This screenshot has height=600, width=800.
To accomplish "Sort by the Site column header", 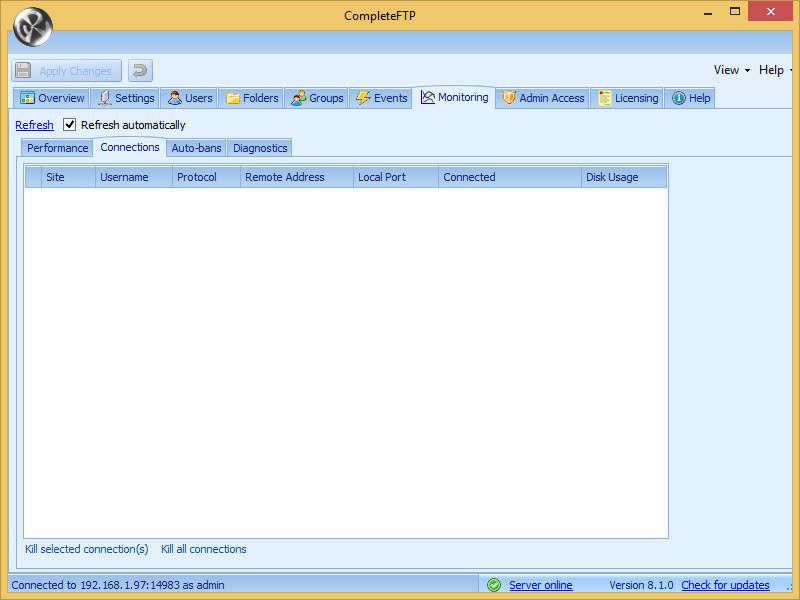I will click(x=68, y=177).
